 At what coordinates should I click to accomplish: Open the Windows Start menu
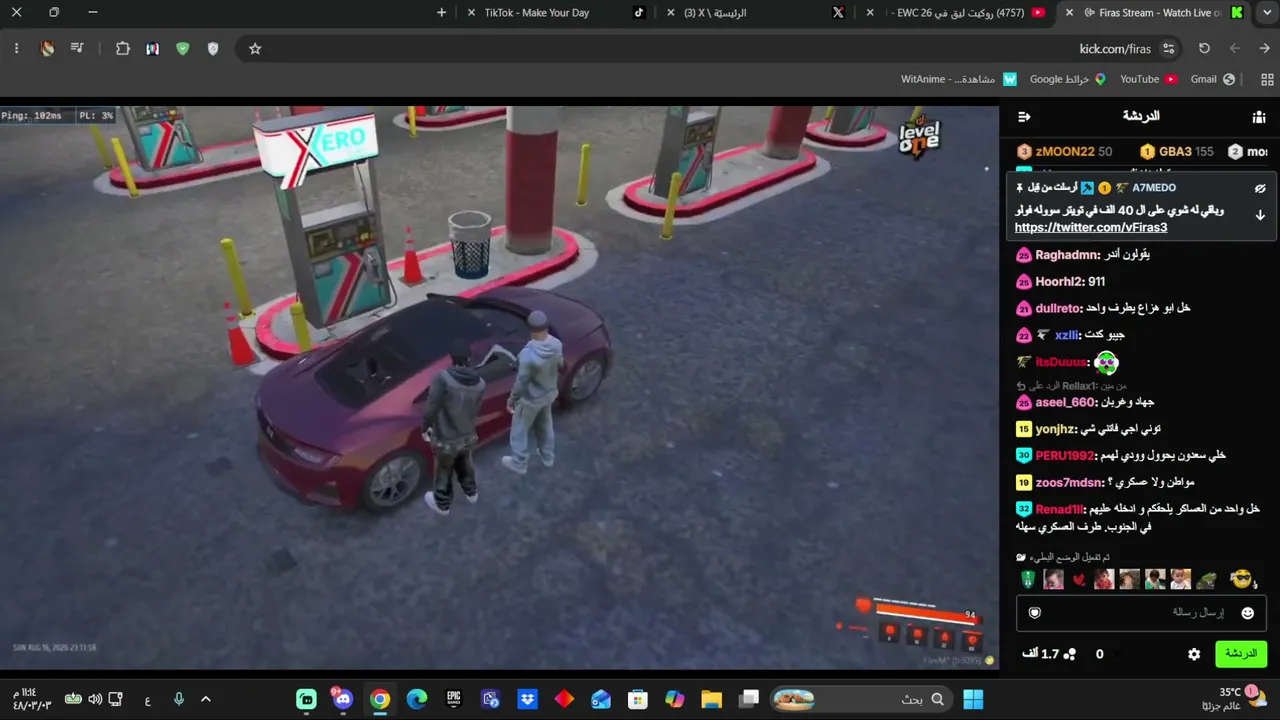click(973, 699)
